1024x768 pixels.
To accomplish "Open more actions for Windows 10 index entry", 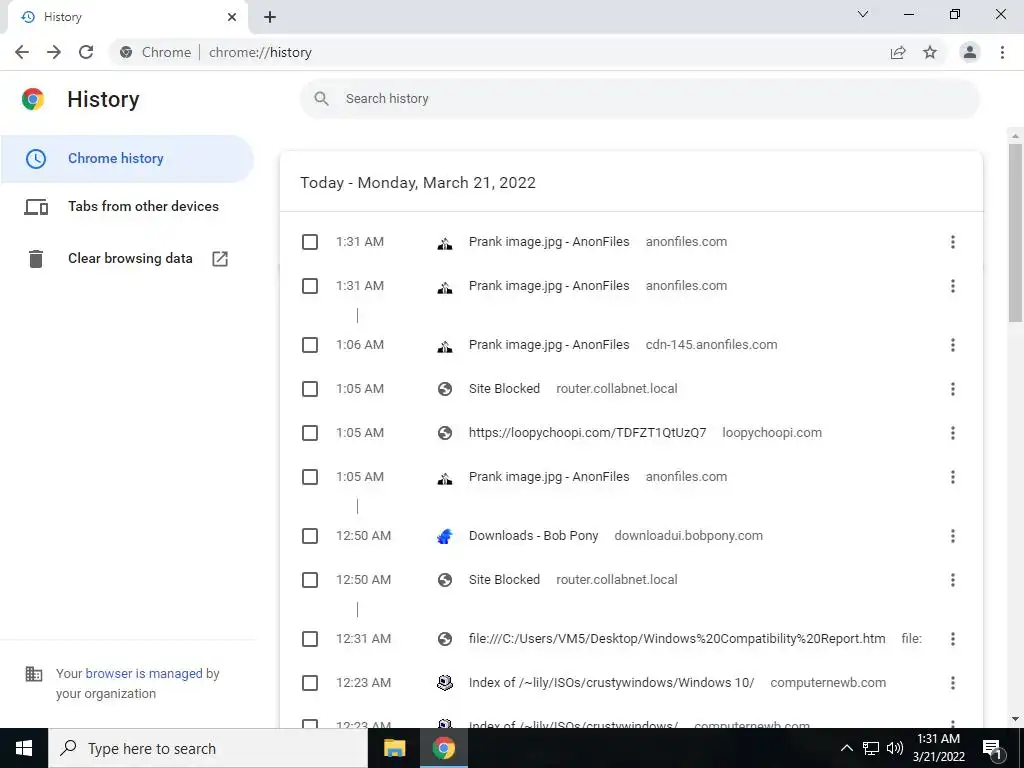I will pos(953,683).
